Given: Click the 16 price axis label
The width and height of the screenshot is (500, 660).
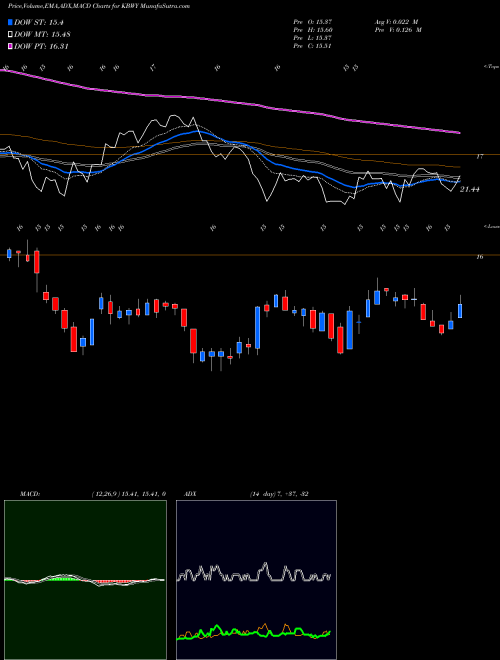Looking at the screenshot, I should coord(479,257).
